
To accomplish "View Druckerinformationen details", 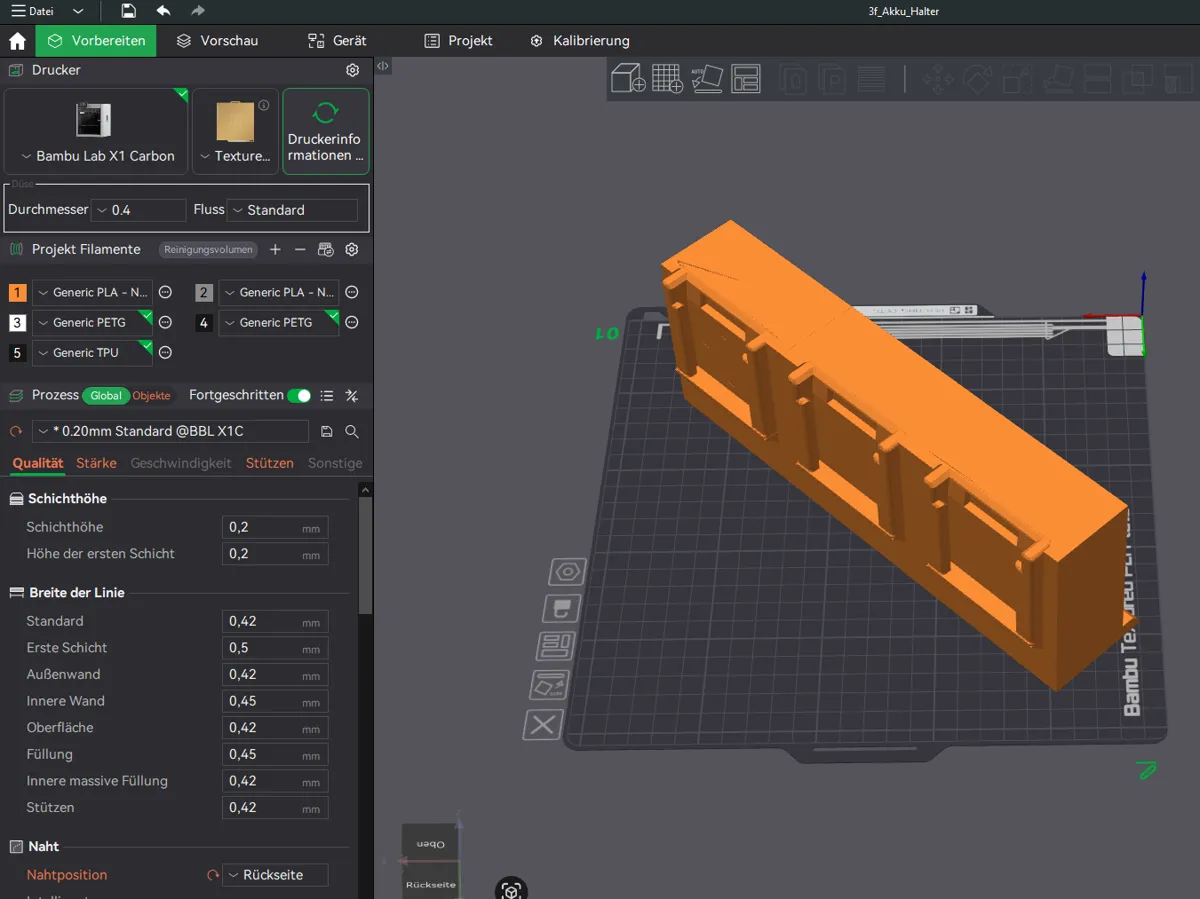I will click(x=326, y=131).
